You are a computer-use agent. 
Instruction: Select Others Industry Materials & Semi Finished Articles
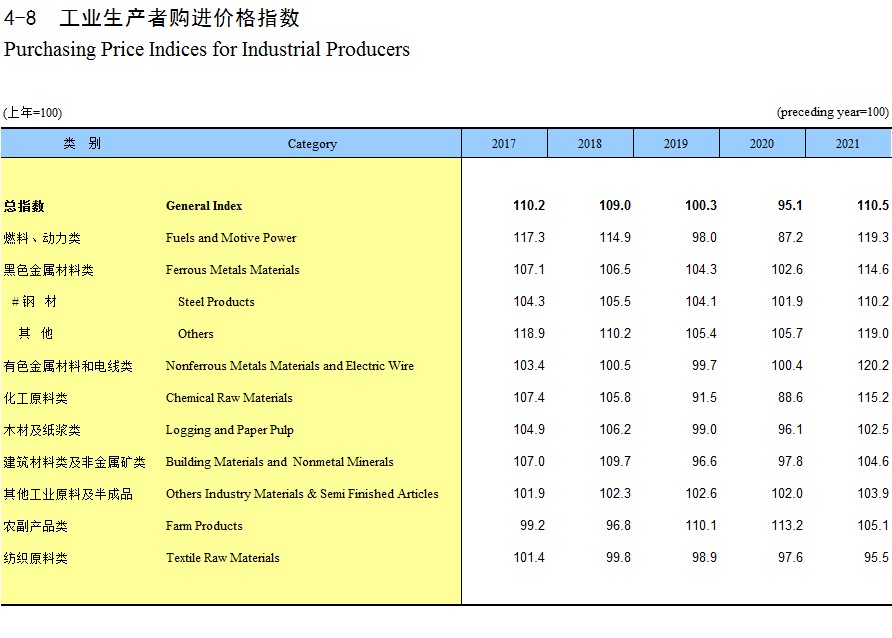pos(302,494)
